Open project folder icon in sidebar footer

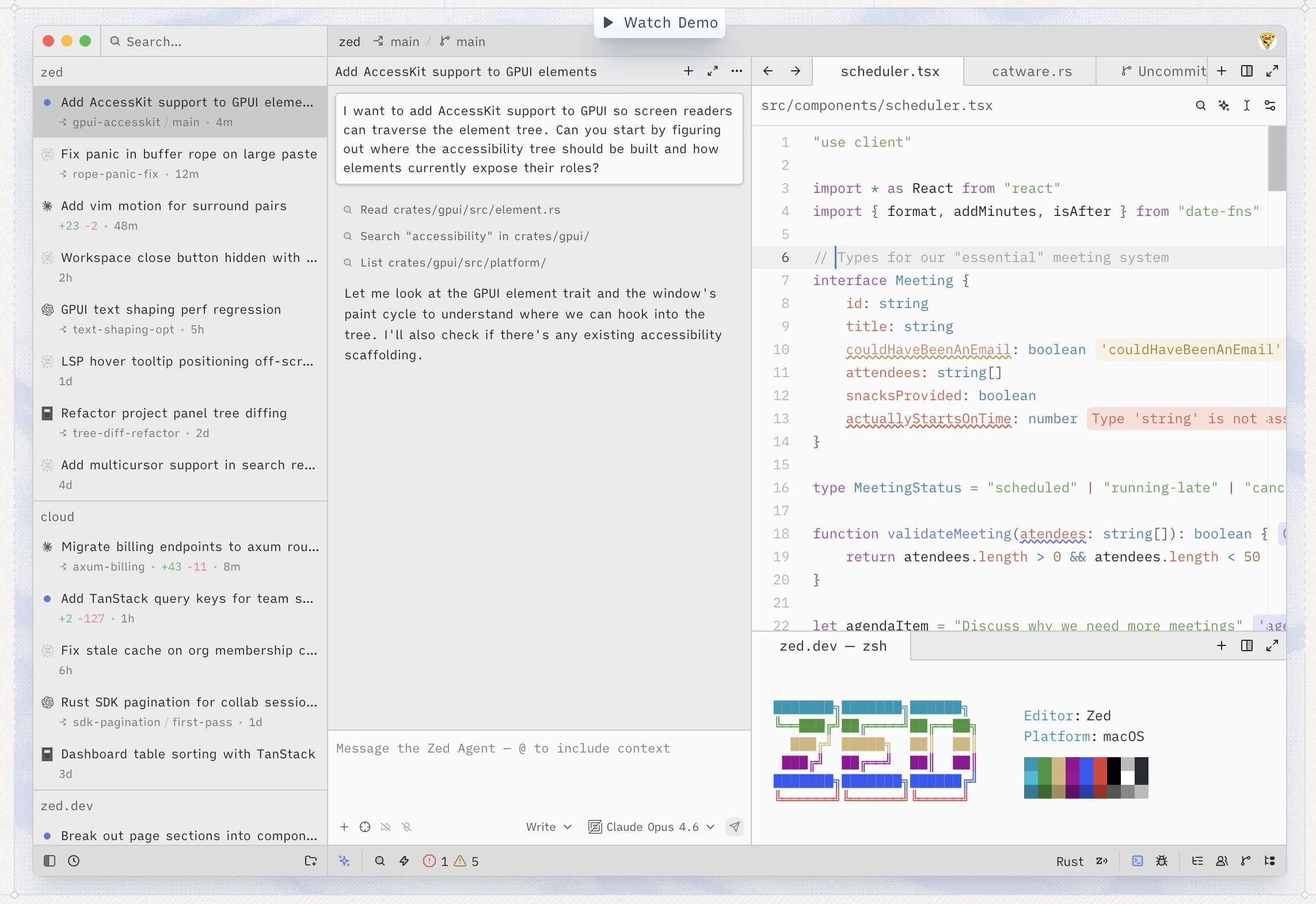(x=311, y=861)
